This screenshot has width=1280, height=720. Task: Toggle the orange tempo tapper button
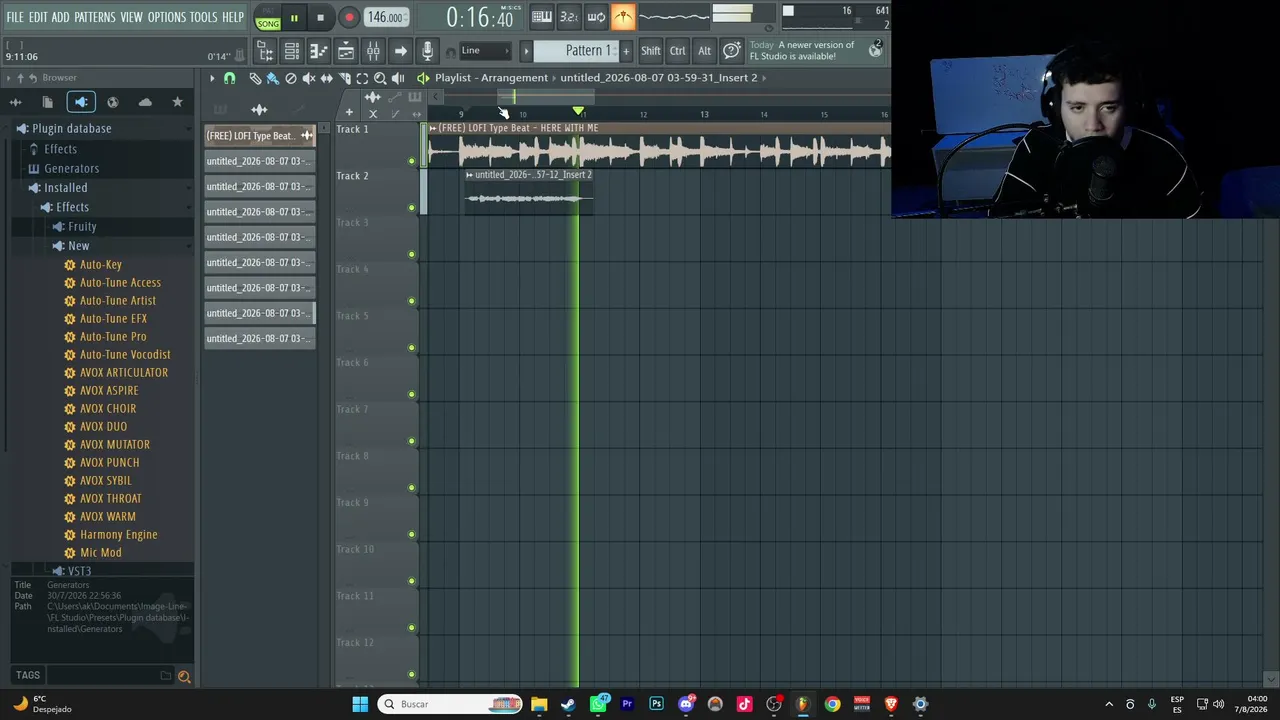pyautogui.click(x=623, y=17)
